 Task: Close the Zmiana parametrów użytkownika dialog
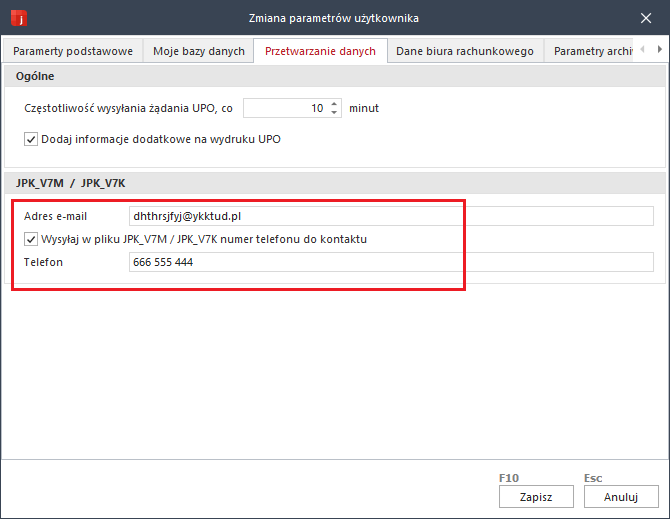(x=645, y=17)
